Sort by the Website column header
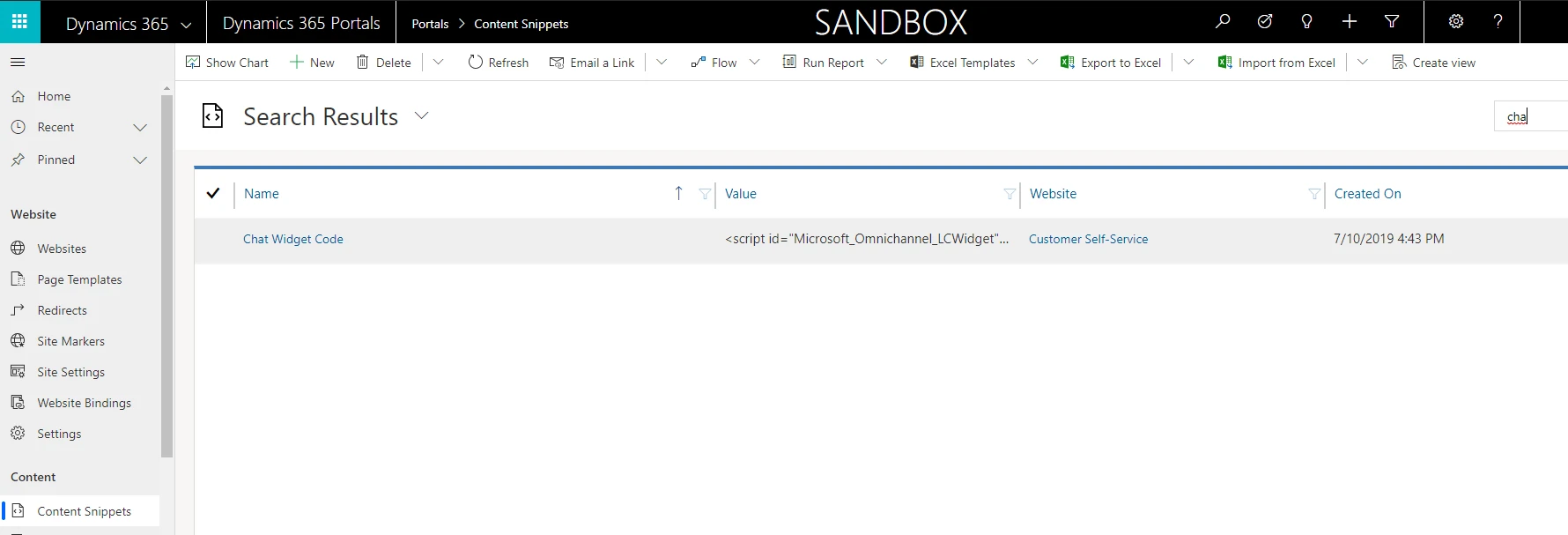This screenshot has height=535, width=1568. click(x=1053, y=194)
